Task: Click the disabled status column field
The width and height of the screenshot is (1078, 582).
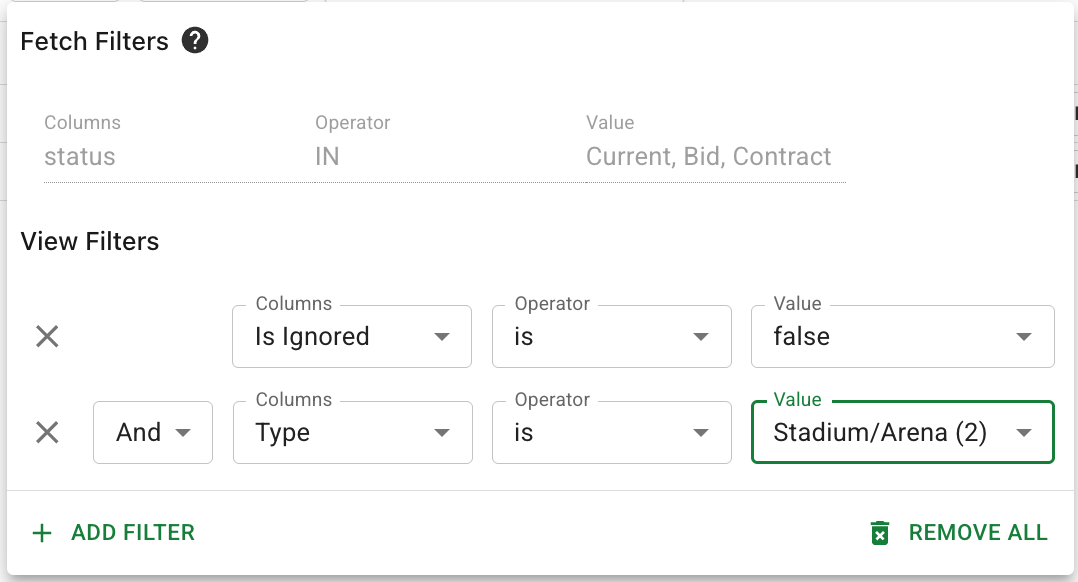Action: click(x=179, y=157)
